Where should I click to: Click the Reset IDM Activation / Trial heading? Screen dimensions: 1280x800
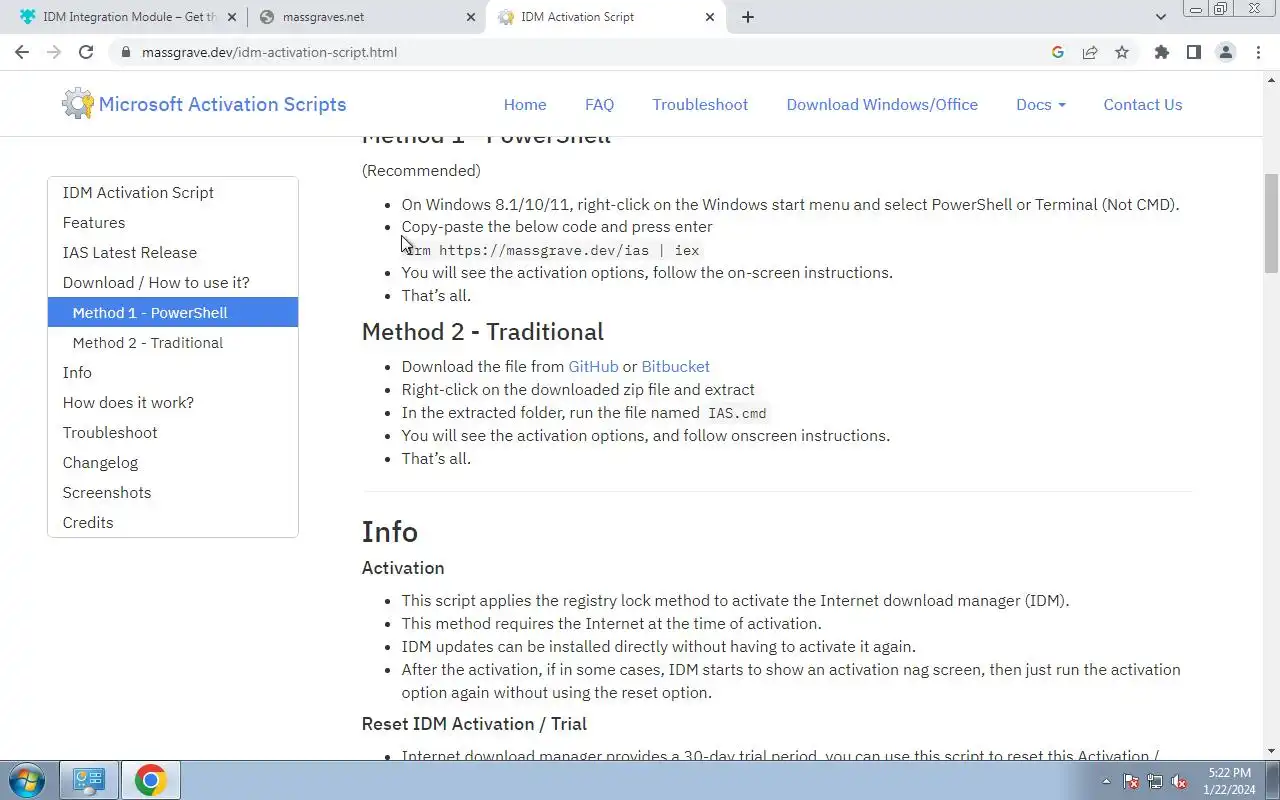tap(474, 723)
